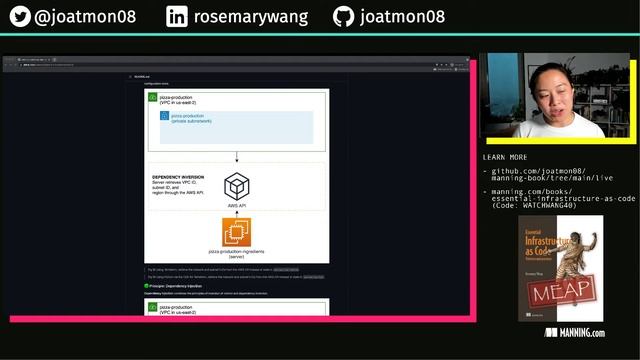The width and height of the screenshot is (640, 360).
Task: Click the LinkedIn logo icon
Action: pyautogui.click(x=177, y=17)
